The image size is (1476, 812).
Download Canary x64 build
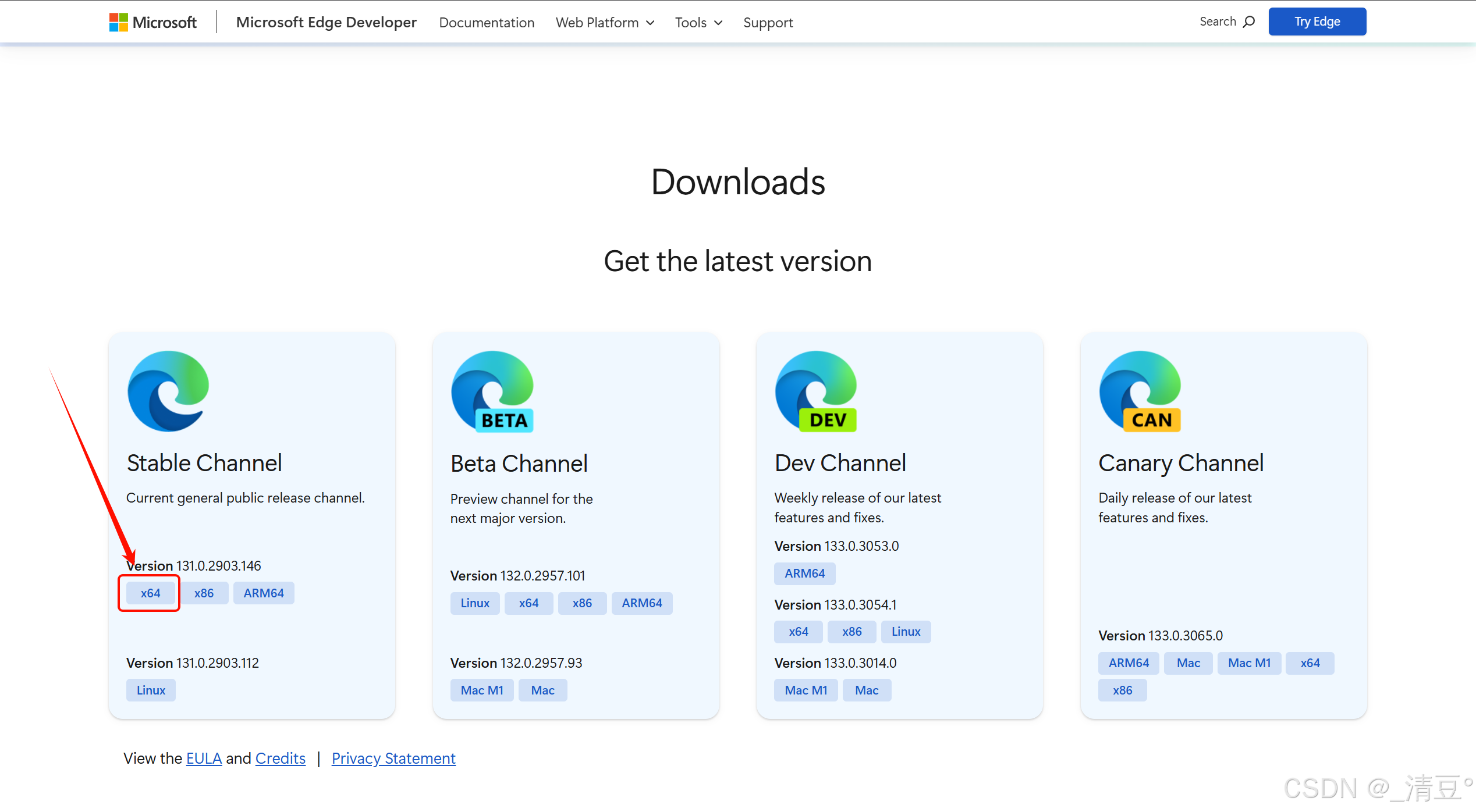tap(1310, 663)
